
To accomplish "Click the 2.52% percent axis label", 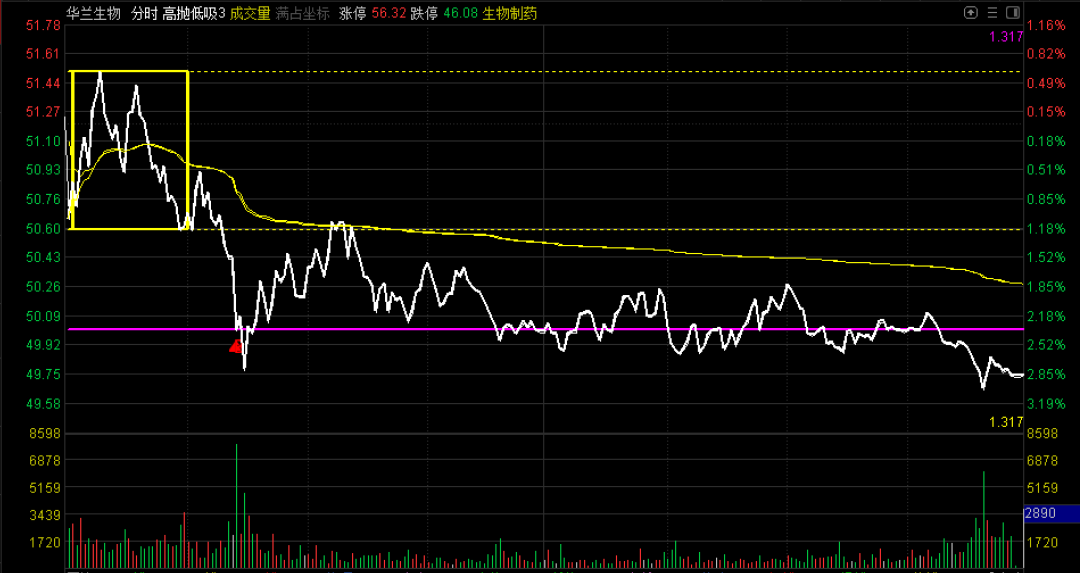I will pos(1046,344).
